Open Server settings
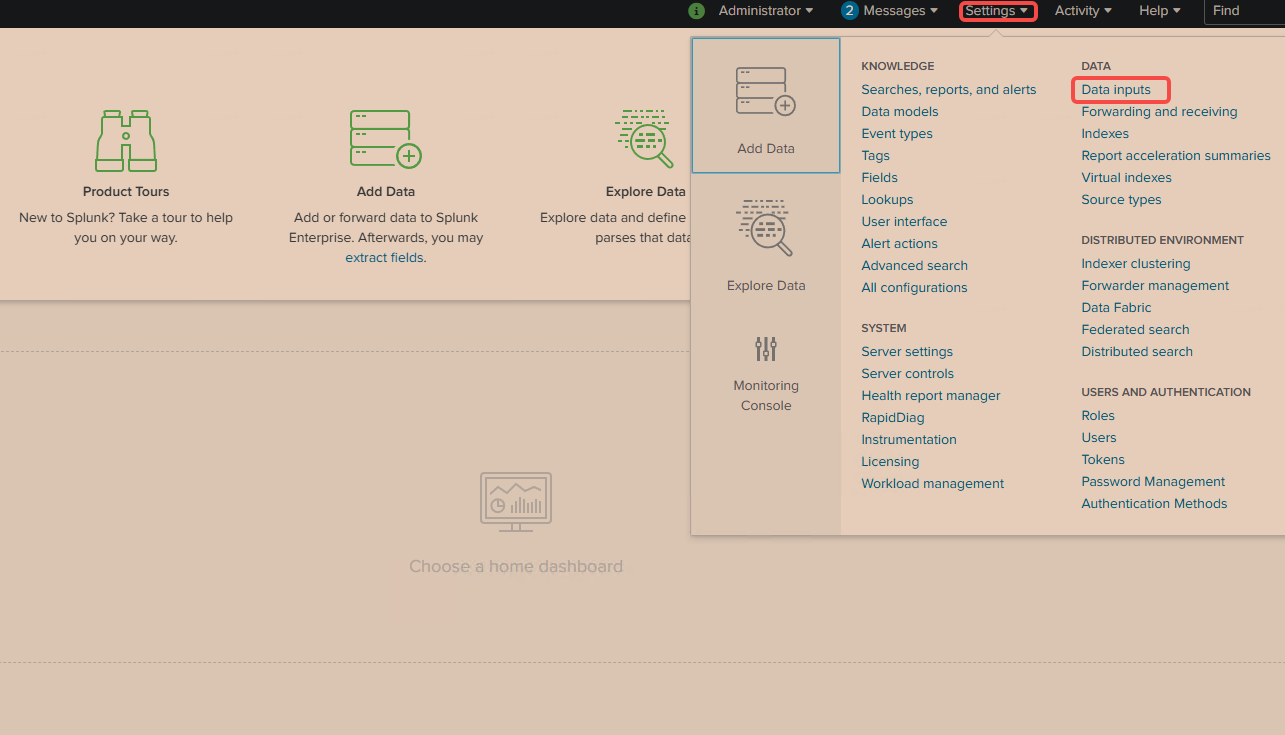This screenshot has width=1285, height=735. point(907,352)
